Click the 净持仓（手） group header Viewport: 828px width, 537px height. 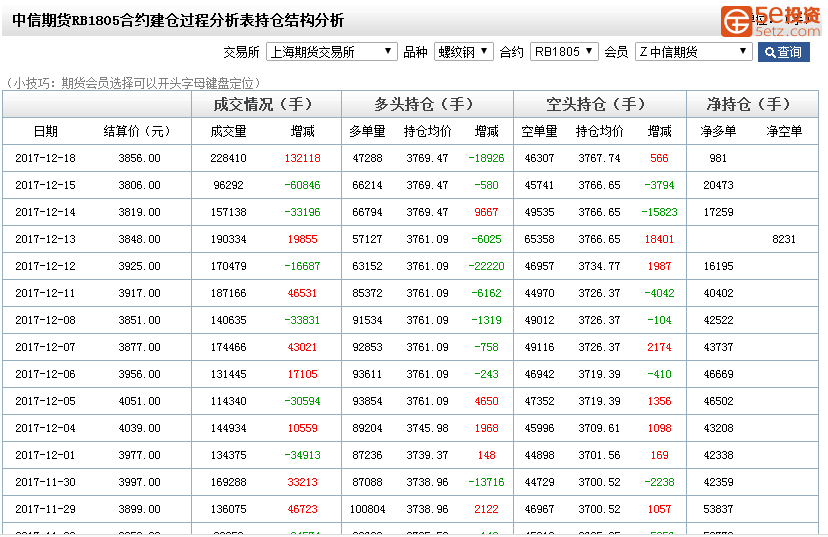tap(752, 104)
